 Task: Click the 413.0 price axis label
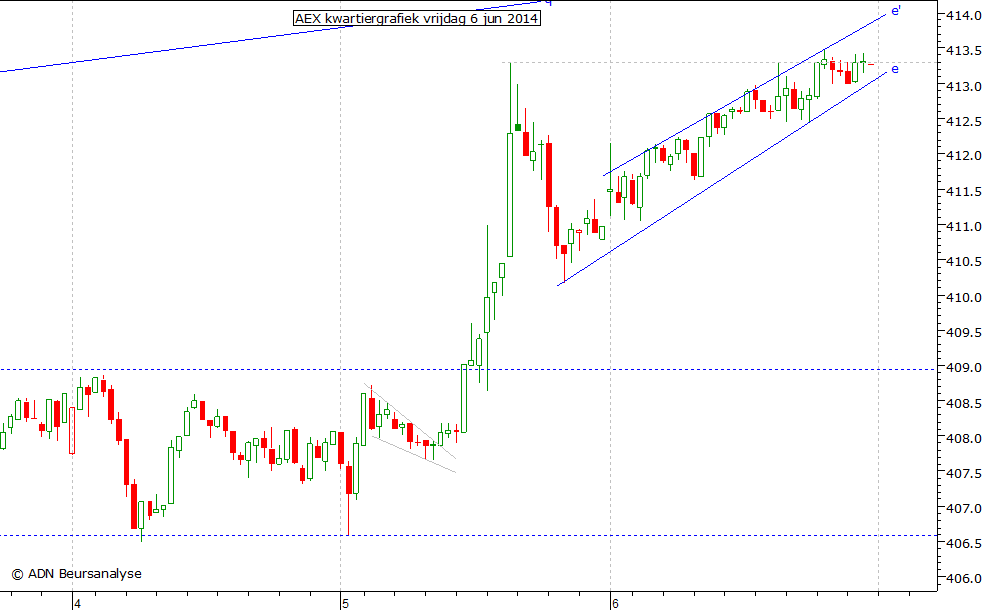click(x=964, y=86)
